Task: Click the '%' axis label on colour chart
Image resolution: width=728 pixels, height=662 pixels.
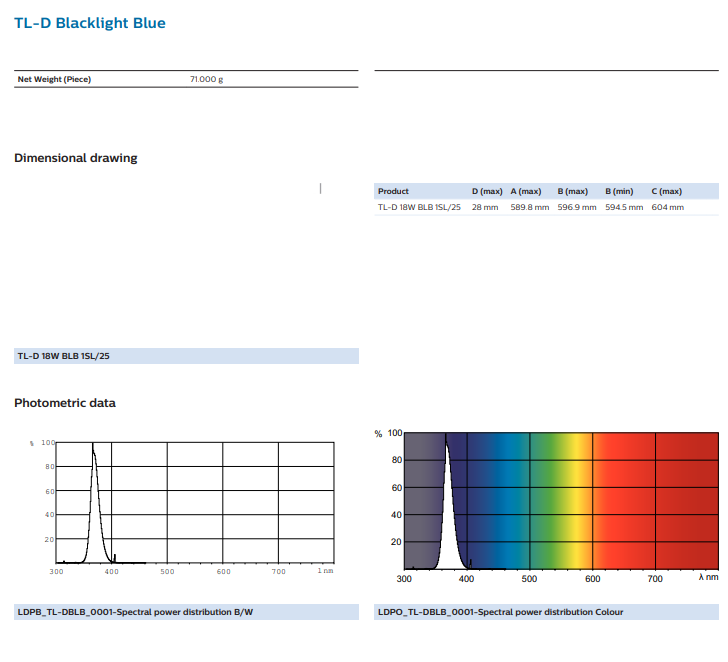Action: point(378,434)
